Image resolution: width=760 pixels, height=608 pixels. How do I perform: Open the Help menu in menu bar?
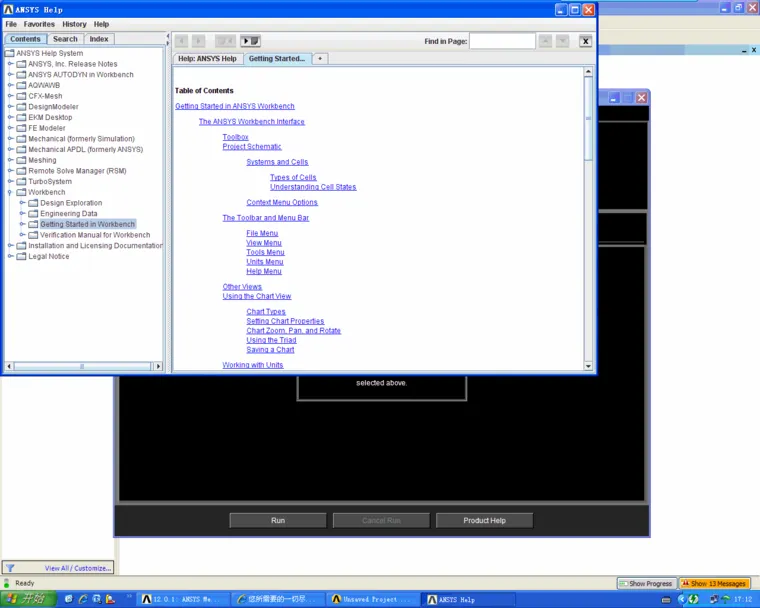[x=101, y=24]
